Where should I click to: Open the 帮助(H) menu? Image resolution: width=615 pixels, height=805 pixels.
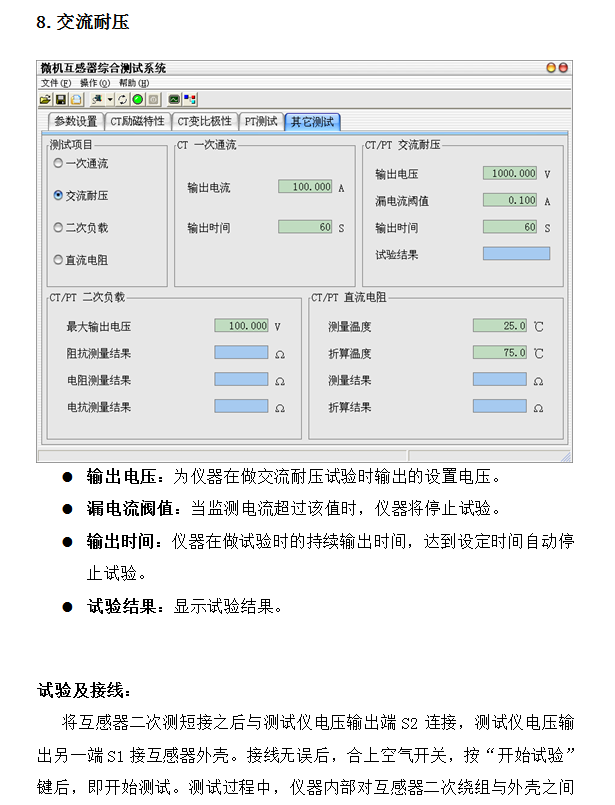(x=134, y=84)
